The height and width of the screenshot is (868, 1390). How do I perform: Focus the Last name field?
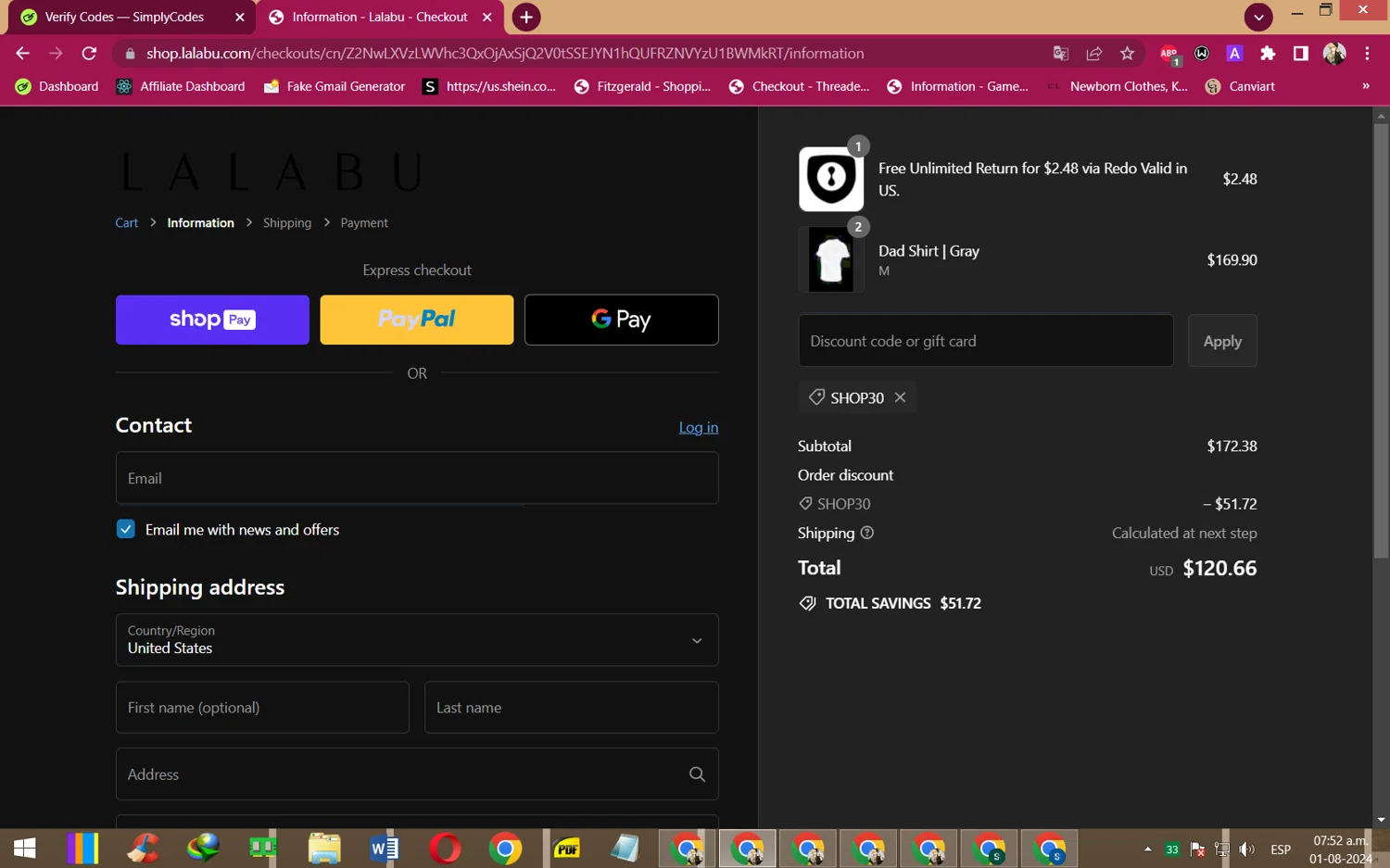[x=572, y=708]
